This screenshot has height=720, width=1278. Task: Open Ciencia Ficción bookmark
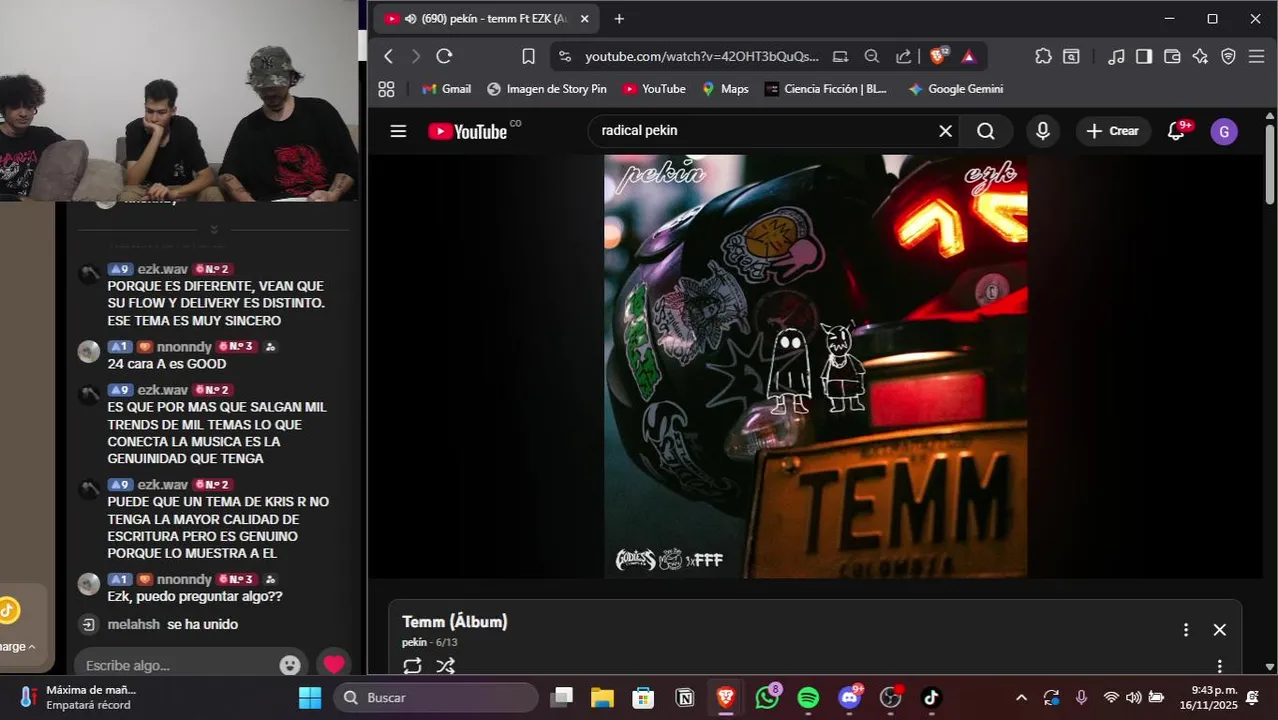pyautogui.click(x=826, y=89)
